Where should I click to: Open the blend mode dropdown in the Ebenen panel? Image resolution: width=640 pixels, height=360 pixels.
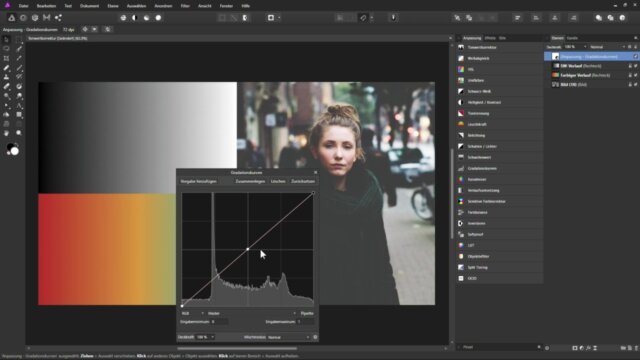607,47
